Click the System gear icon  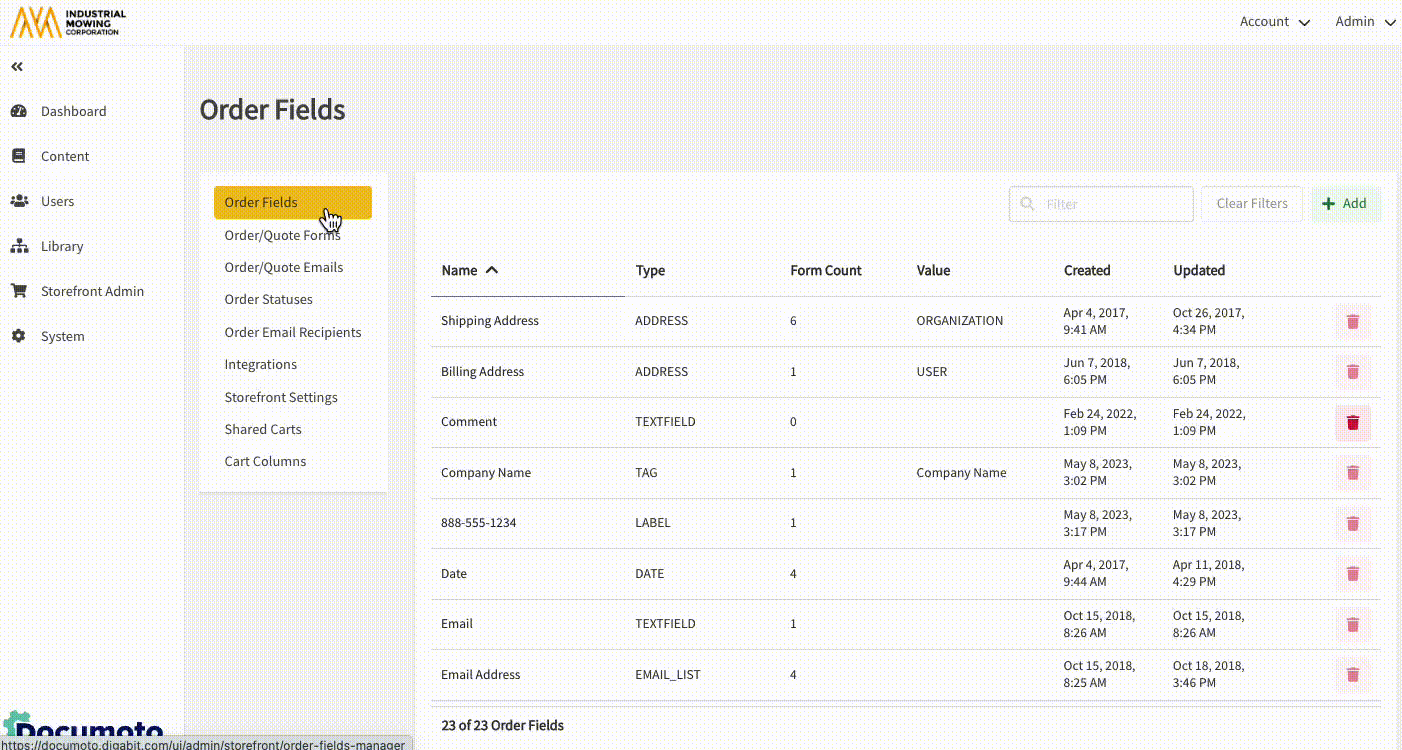click(18, 336)
